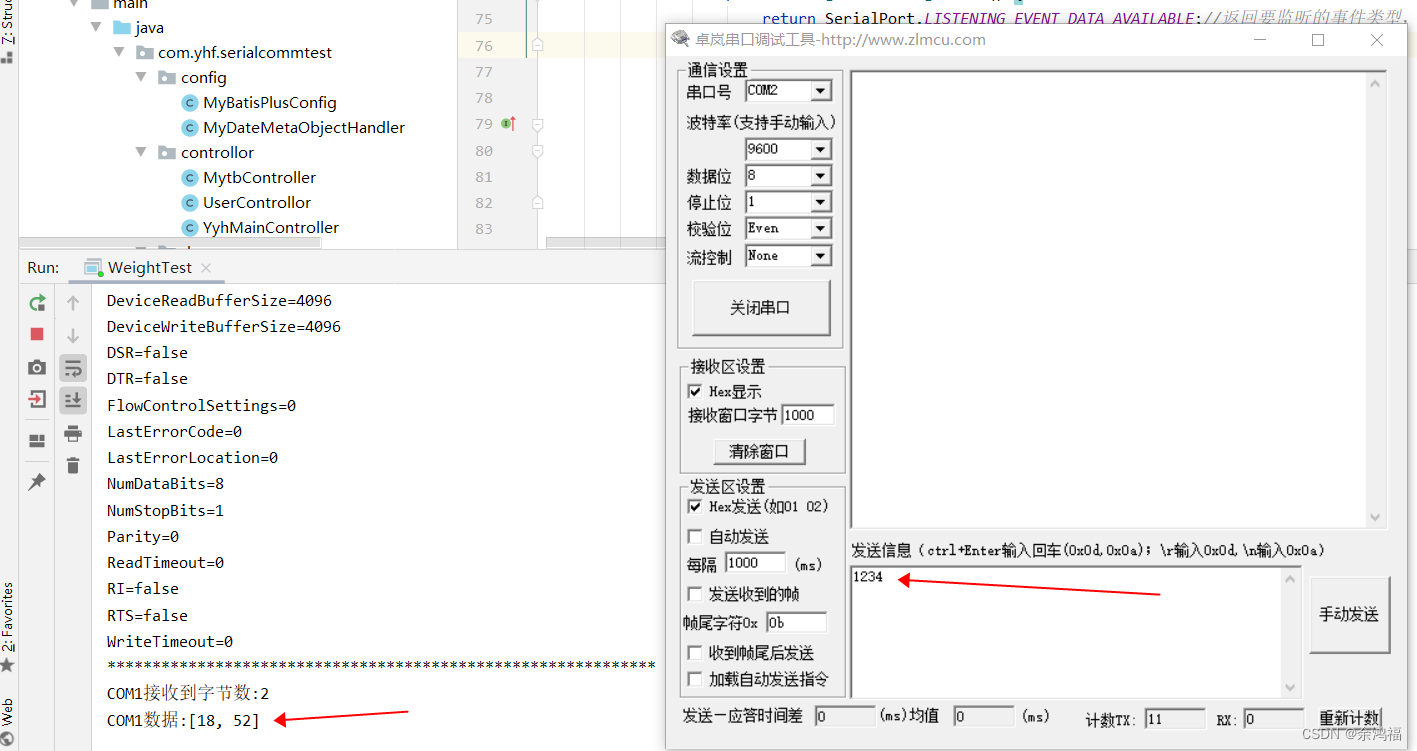Toggle scroll-to-end in the console toolbar

pyautogui.click(x=73, y=400)
